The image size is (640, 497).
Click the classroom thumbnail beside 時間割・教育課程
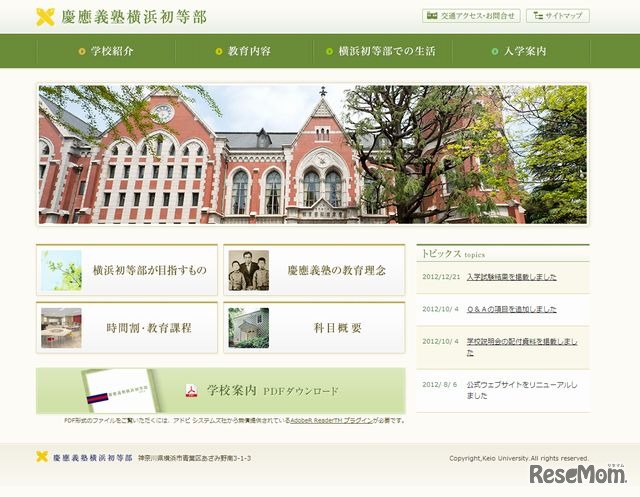[61, 327]
